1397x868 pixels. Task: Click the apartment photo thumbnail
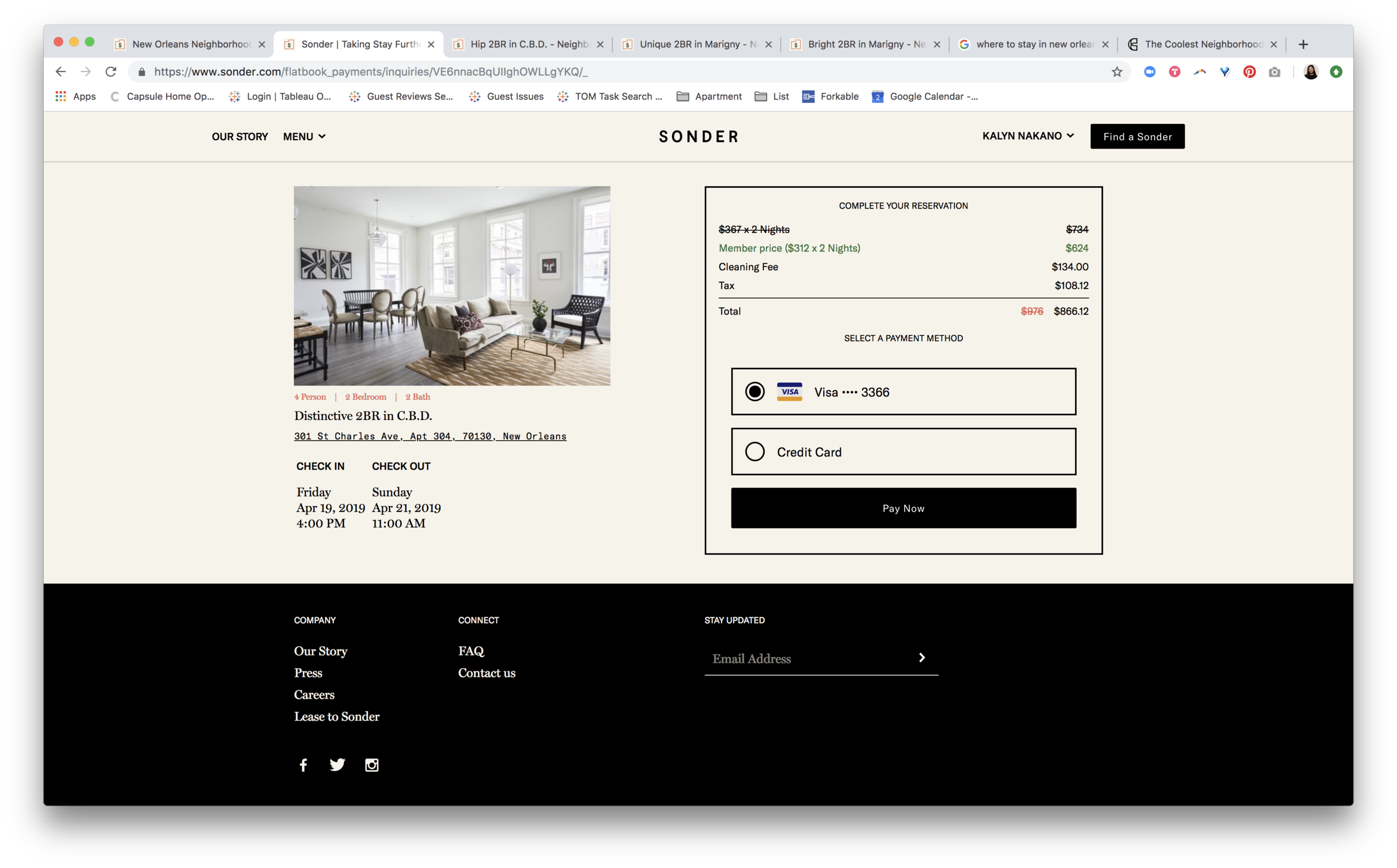click(x=452, y=285)
